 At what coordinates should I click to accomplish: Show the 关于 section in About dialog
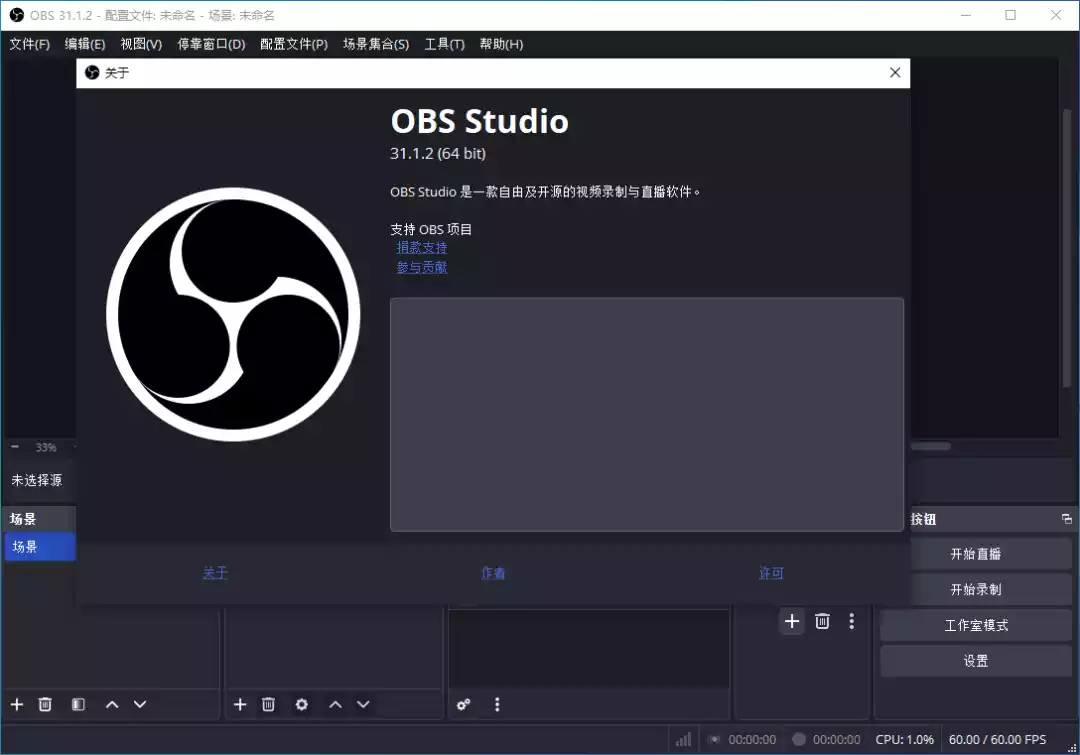coord(215,572)
